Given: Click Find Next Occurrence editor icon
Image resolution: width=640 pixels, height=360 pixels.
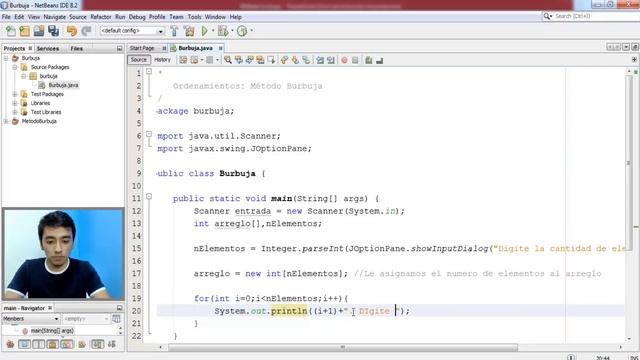Looking at the screenshot, I should [x=249, y=60].
